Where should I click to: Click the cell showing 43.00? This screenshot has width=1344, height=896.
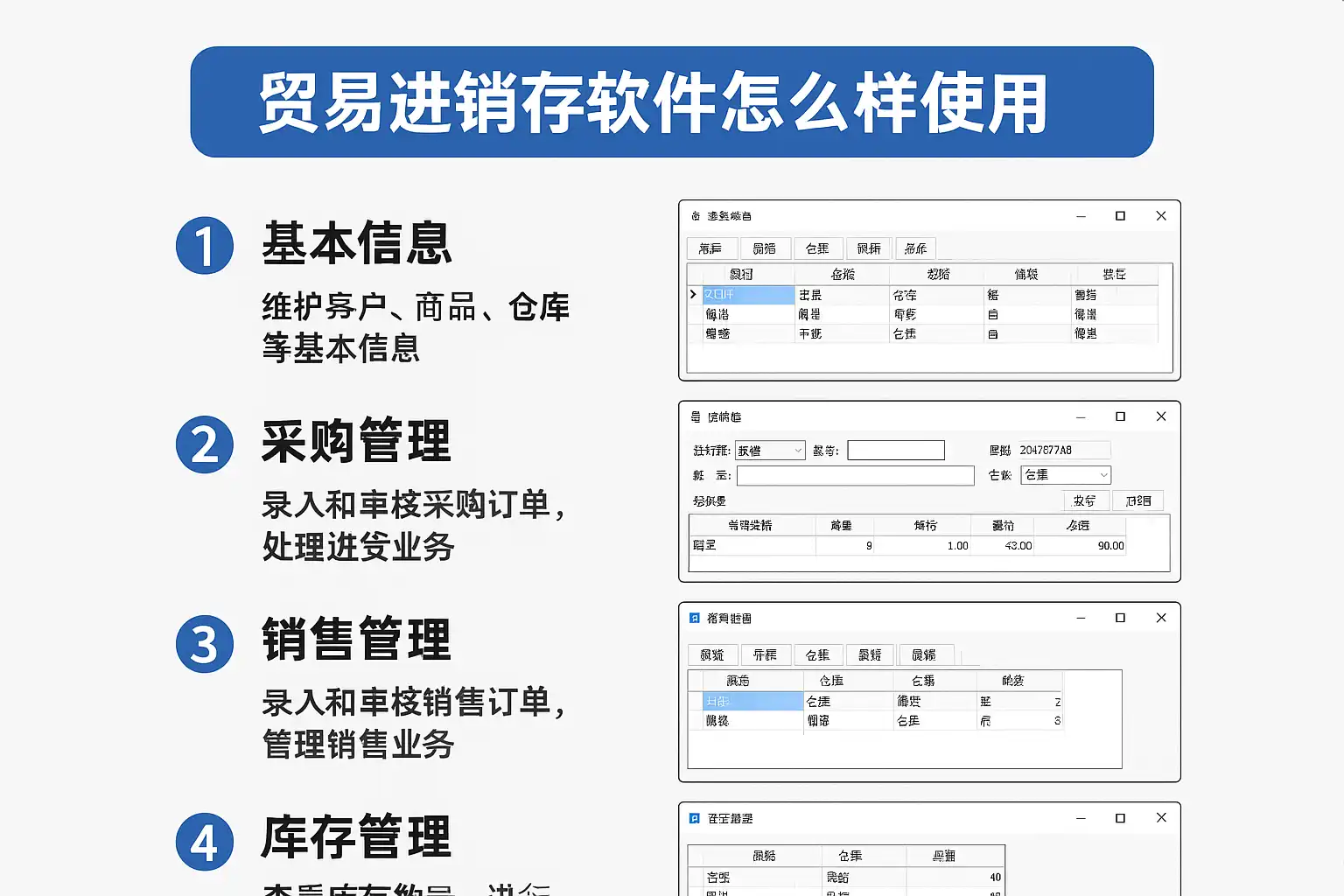(1003, 545)
